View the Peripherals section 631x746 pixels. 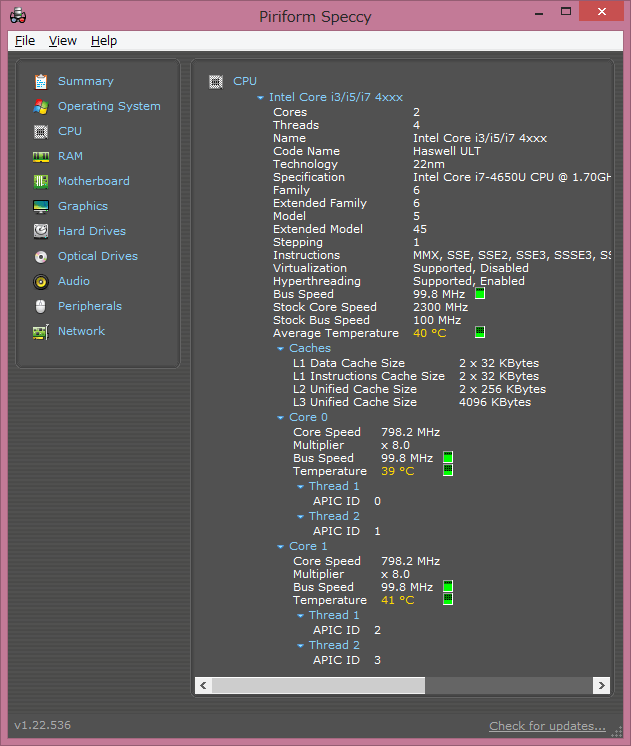pyautogui.click(x=89, y=306)
